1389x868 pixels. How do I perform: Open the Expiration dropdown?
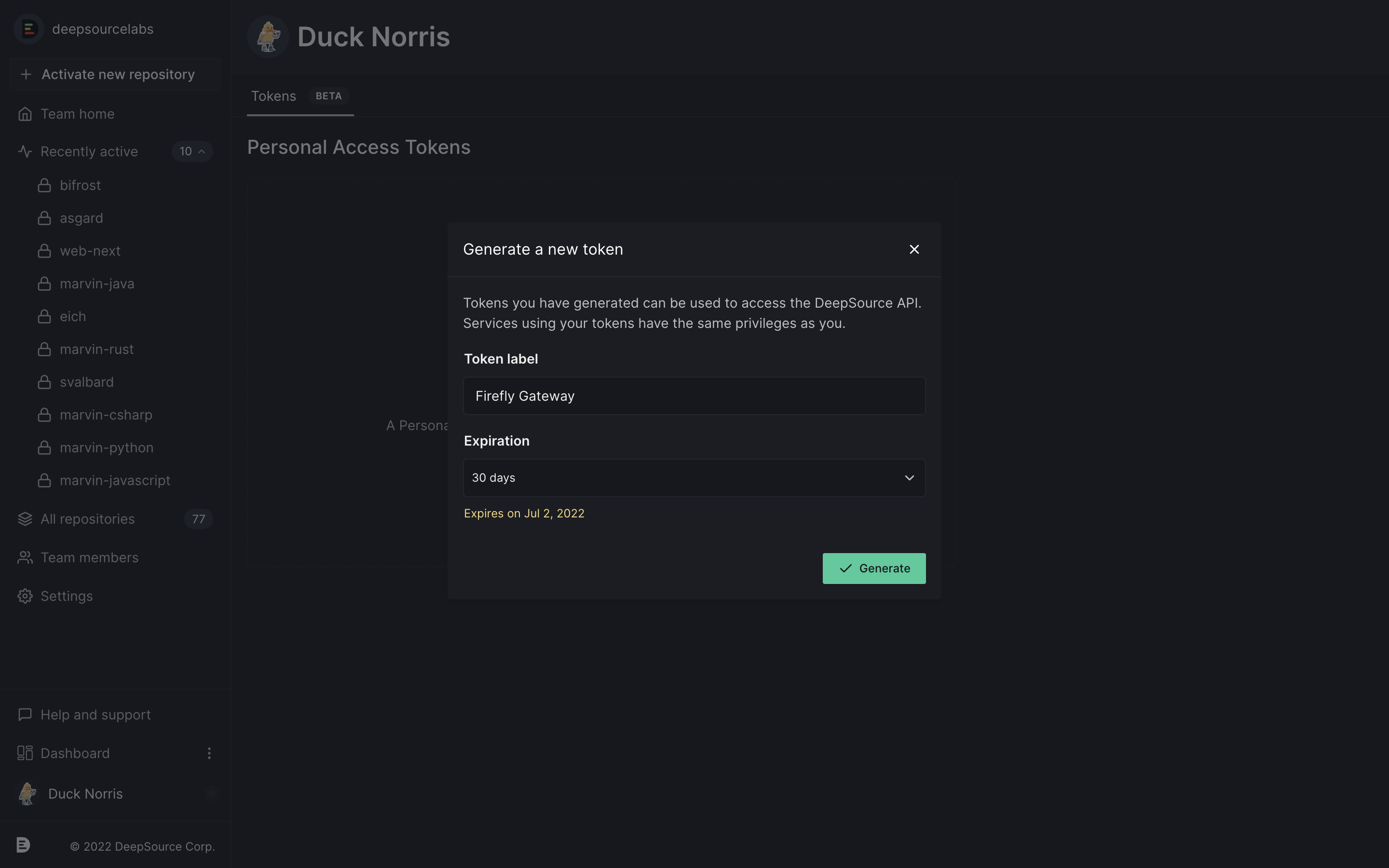point(694,477)
